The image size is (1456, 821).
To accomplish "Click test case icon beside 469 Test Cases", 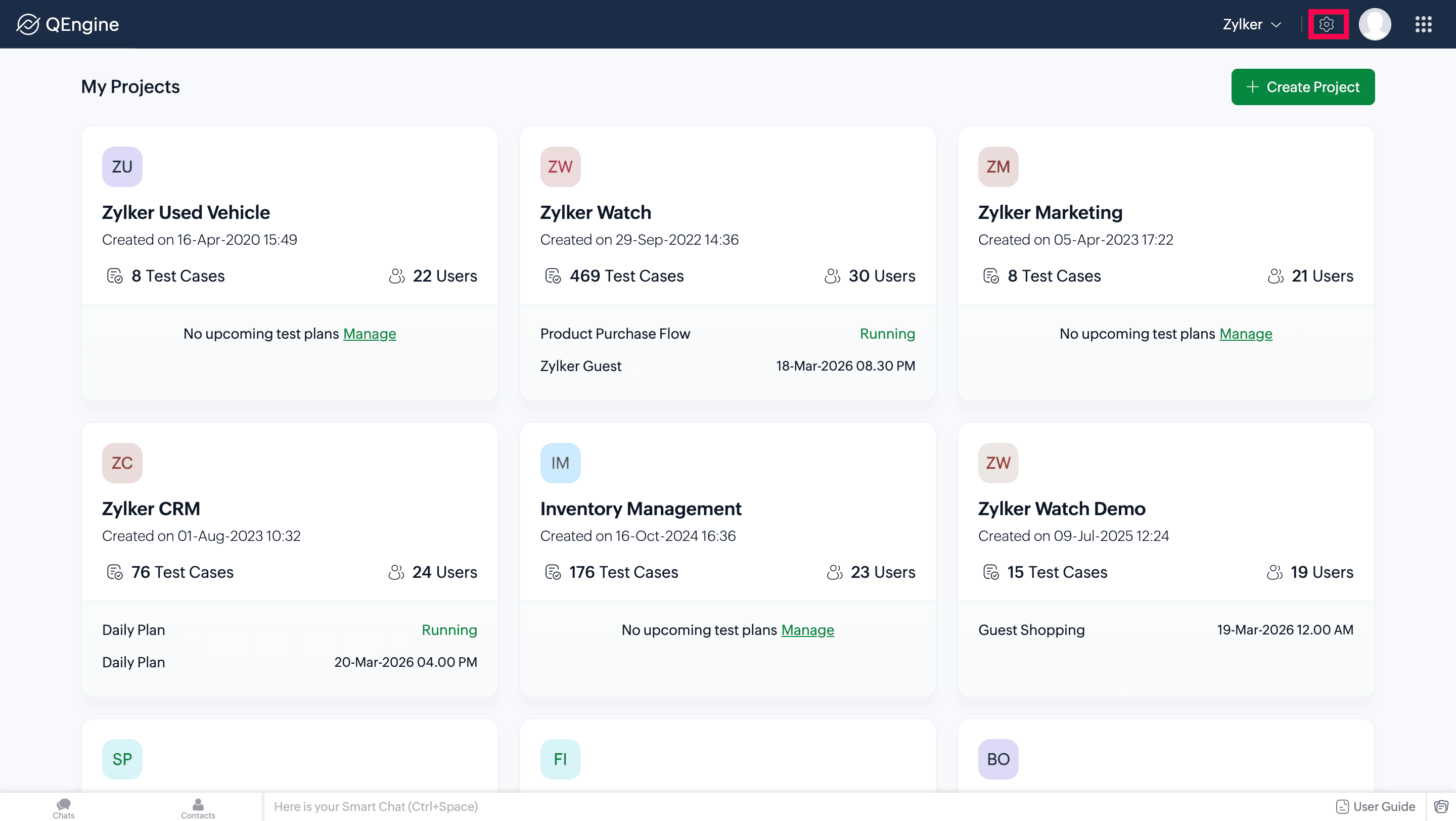I will pos(553,276).
